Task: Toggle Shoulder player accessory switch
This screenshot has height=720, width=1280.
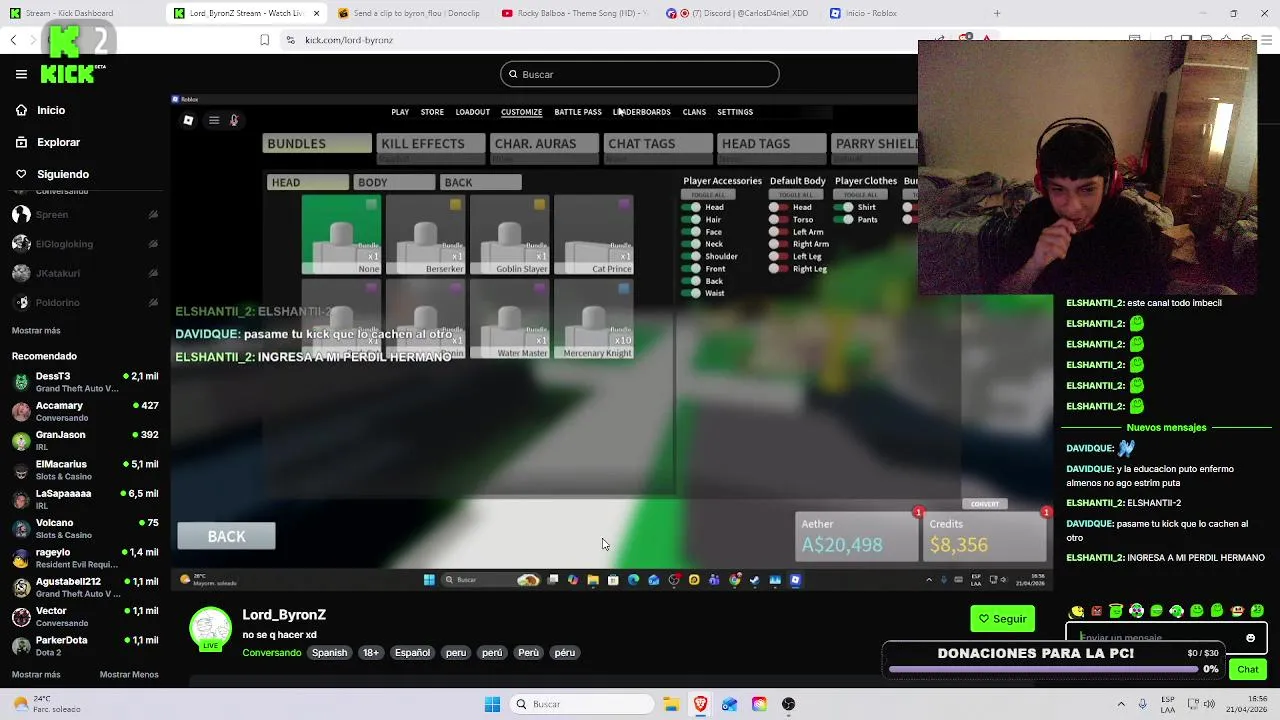Action: 691,257
